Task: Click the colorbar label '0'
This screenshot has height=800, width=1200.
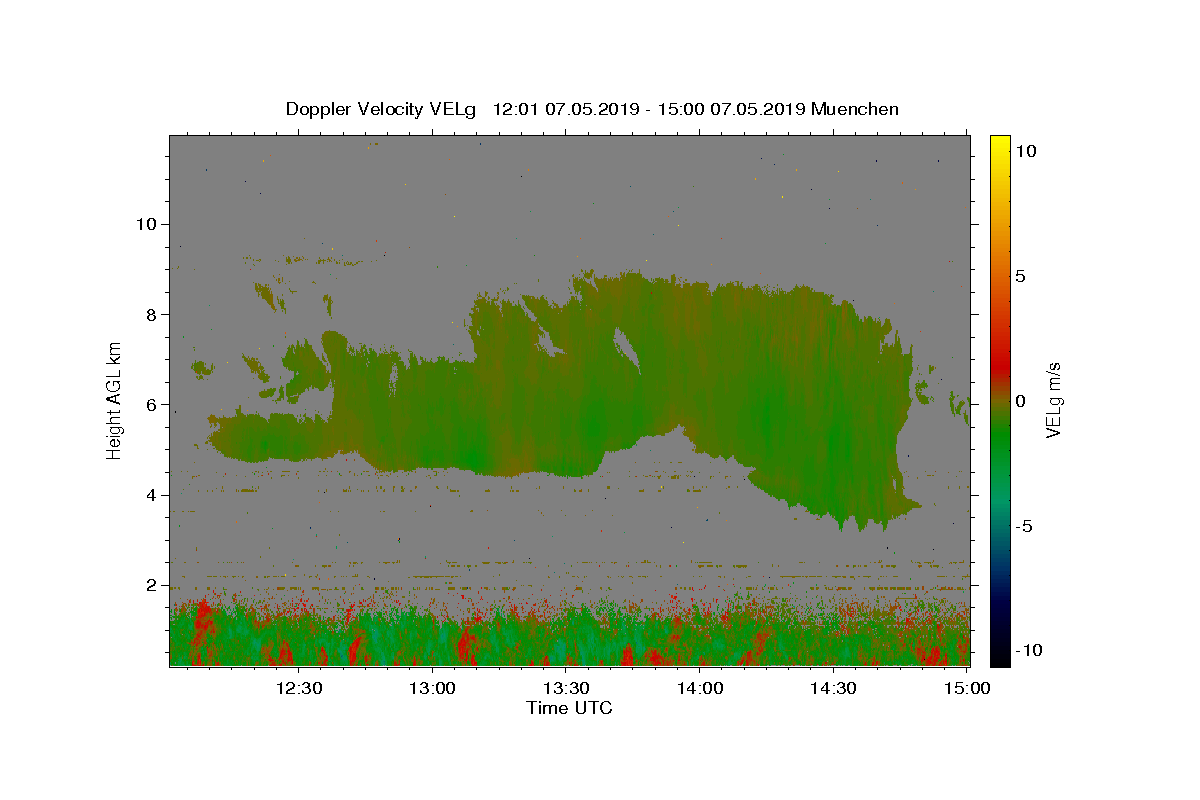Action: (x=1020, y=401)
